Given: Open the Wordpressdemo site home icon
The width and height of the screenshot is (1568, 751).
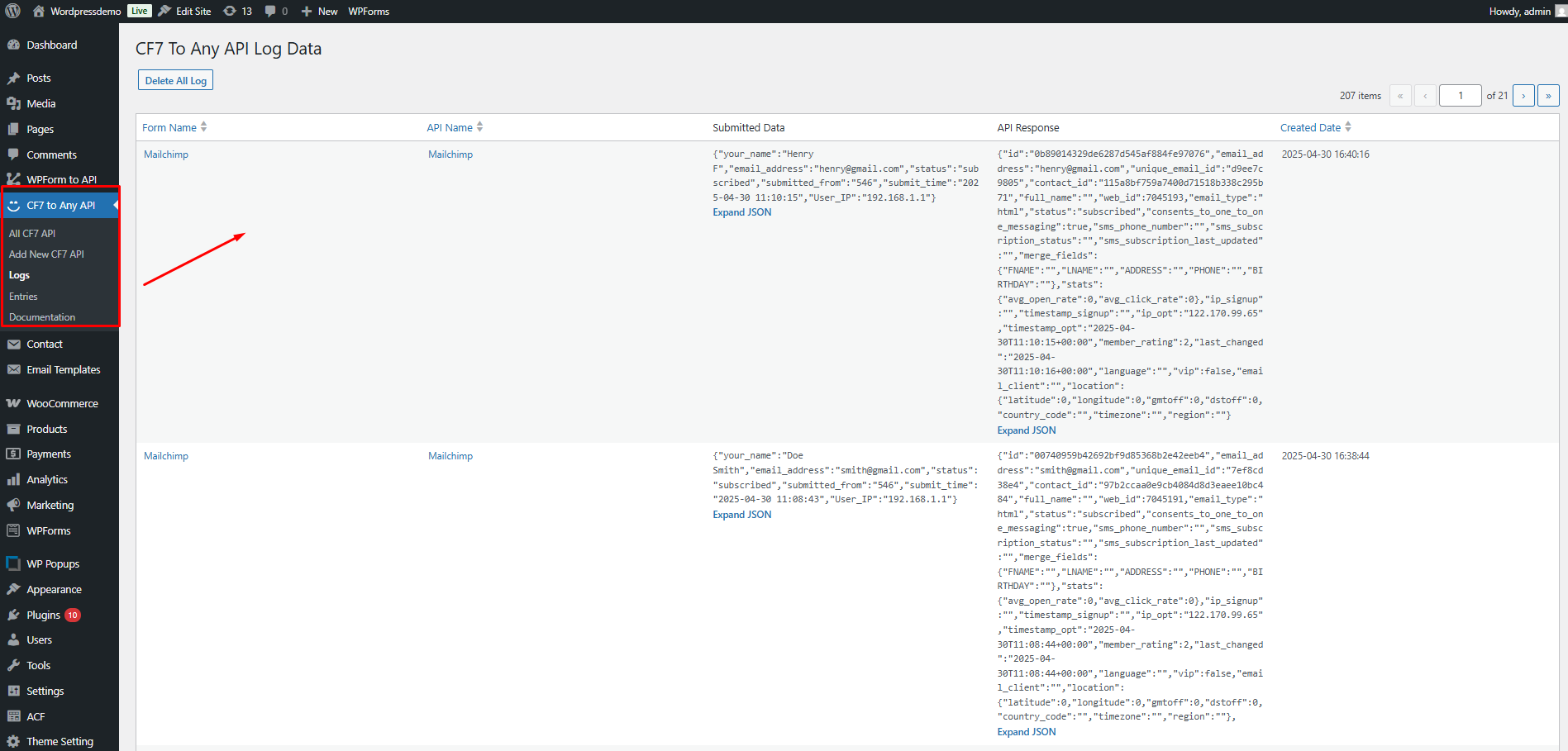Looking at the screenshot, I should (x=39, y=11).
